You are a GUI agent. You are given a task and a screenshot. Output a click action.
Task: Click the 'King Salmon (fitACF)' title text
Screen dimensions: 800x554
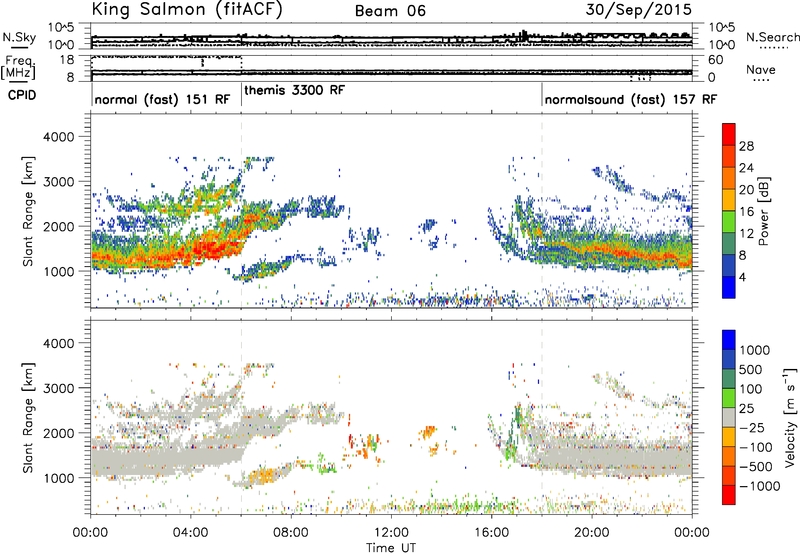click(x=187, y=10)
